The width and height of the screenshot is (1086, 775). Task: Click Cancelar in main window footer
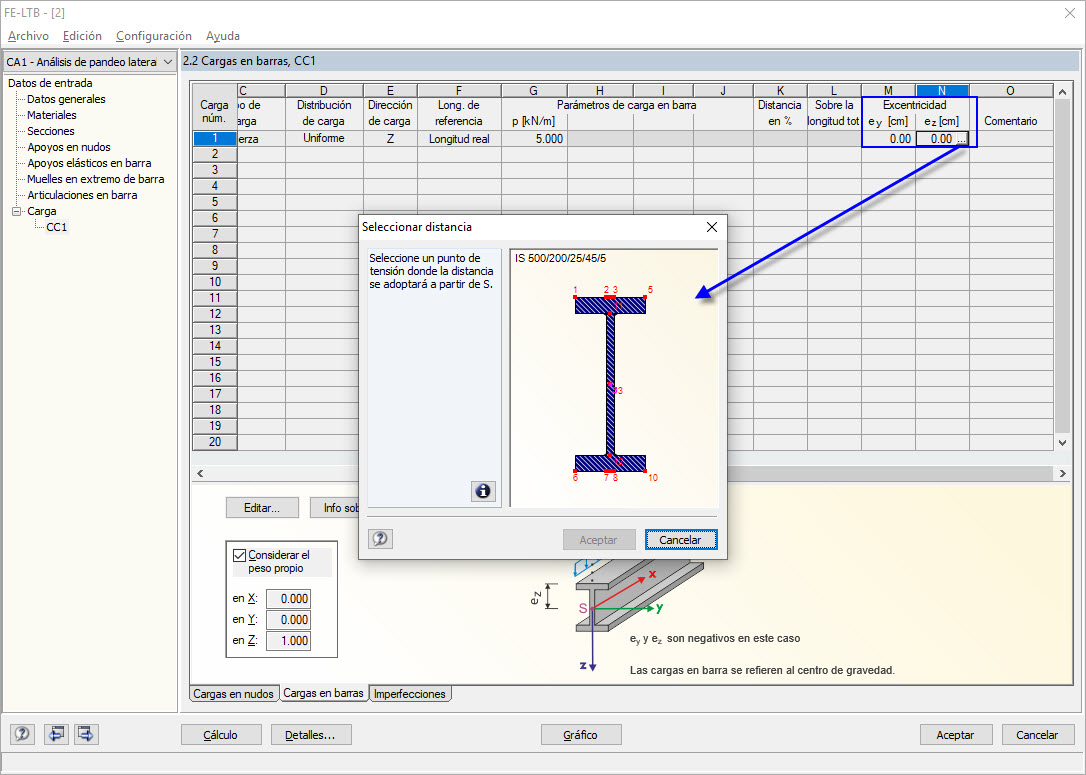click(x=1038, y=735)
